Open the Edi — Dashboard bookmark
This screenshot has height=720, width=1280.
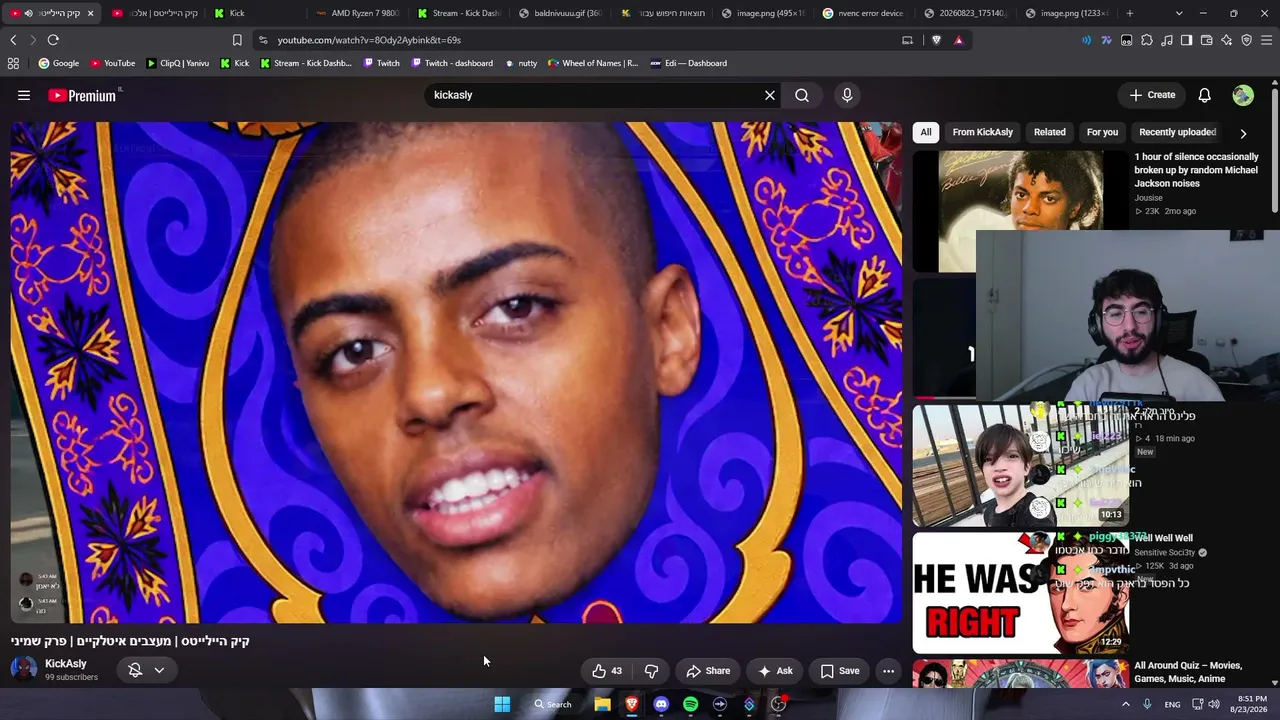[x=688, y=63]
